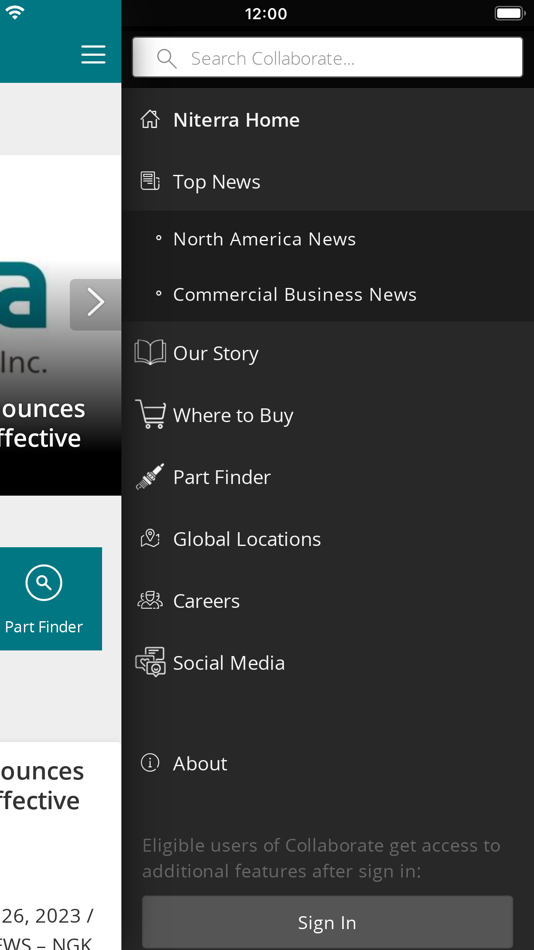Click the battery indicator in status bar
Viewport: 534px width, 950px height.
coord(509,13)
